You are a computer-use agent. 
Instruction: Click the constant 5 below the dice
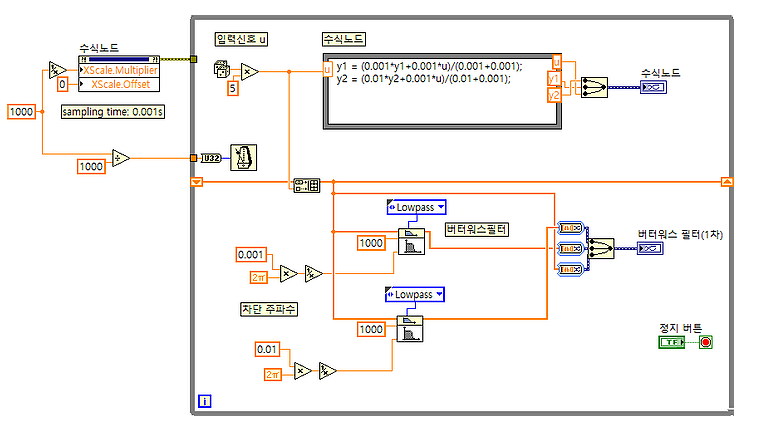click(x=233, y=88)
